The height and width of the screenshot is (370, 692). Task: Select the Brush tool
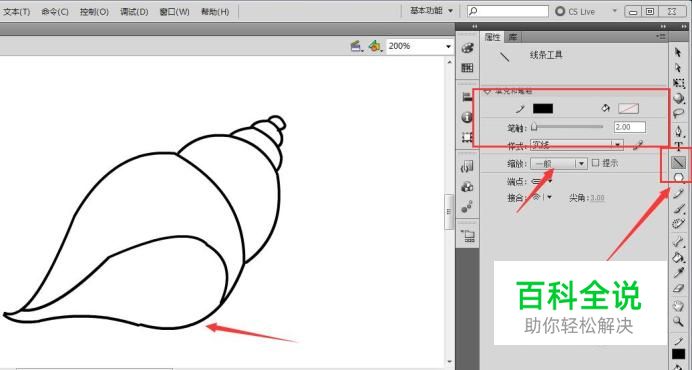[678, 208]
